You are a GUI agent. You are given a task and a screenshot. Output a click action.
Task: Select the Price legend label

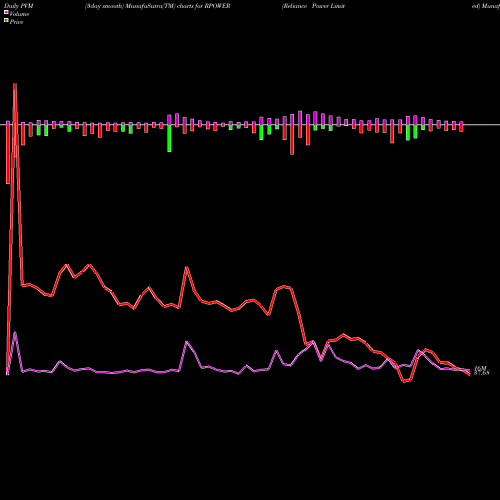coord(16,22)
